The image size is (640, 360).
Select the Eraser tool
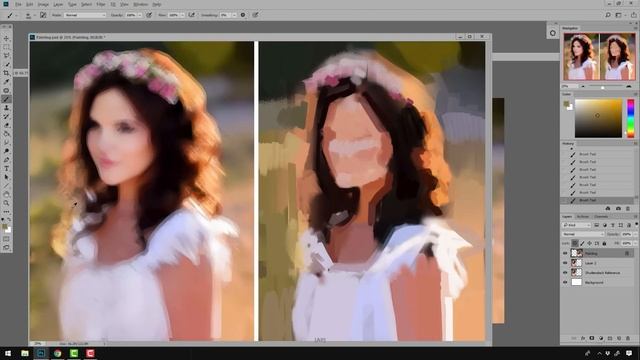coord(6,125)
